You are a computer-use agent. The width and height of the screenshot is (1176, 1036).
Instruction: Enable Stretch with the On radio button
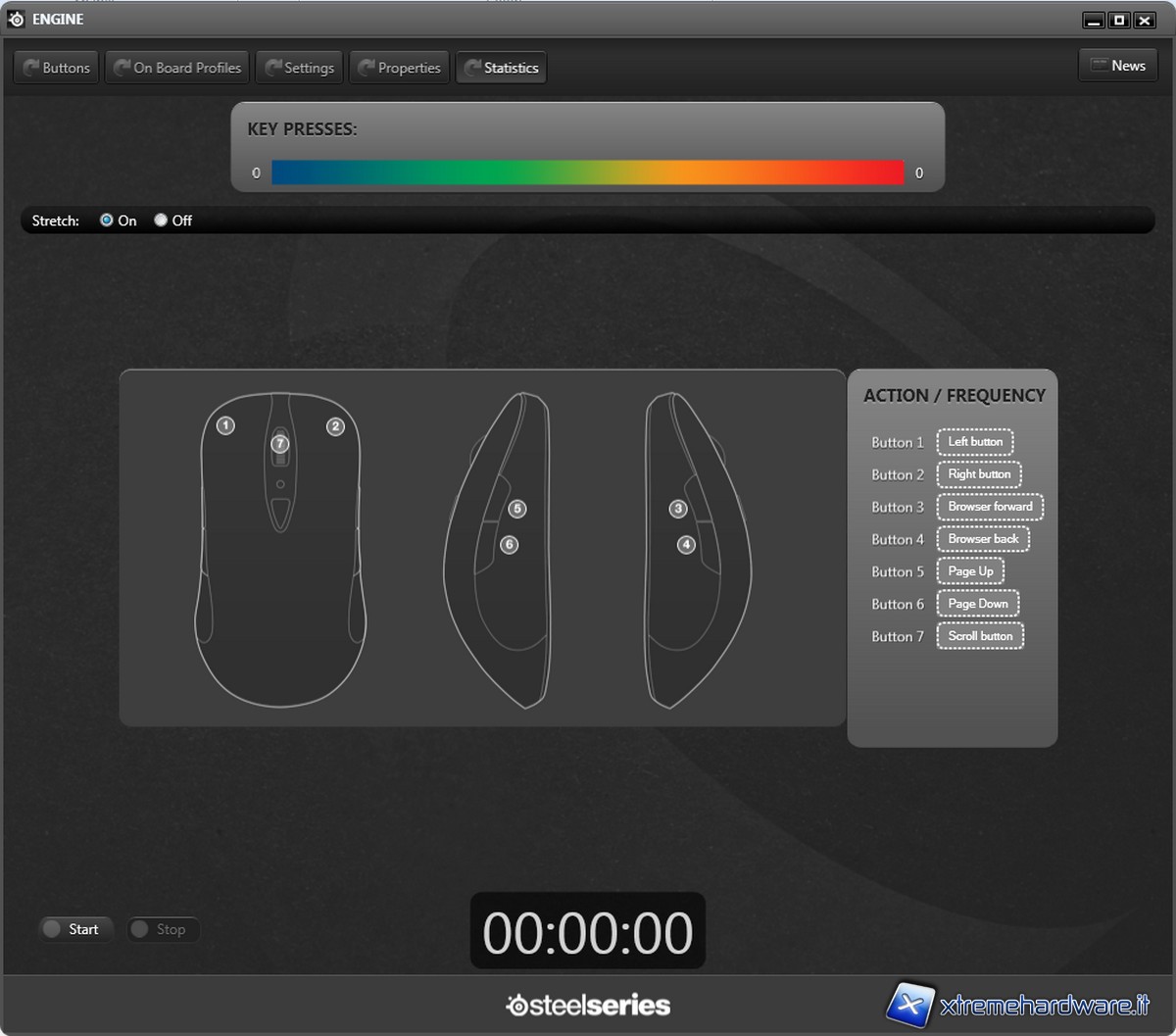(107, 221)
